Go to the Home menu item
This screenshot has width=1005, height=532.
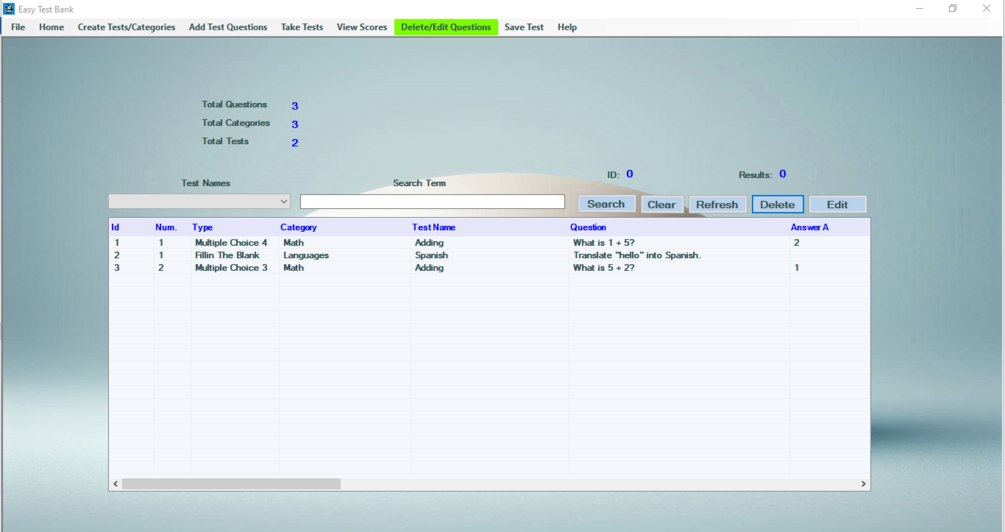click(51, 27)
